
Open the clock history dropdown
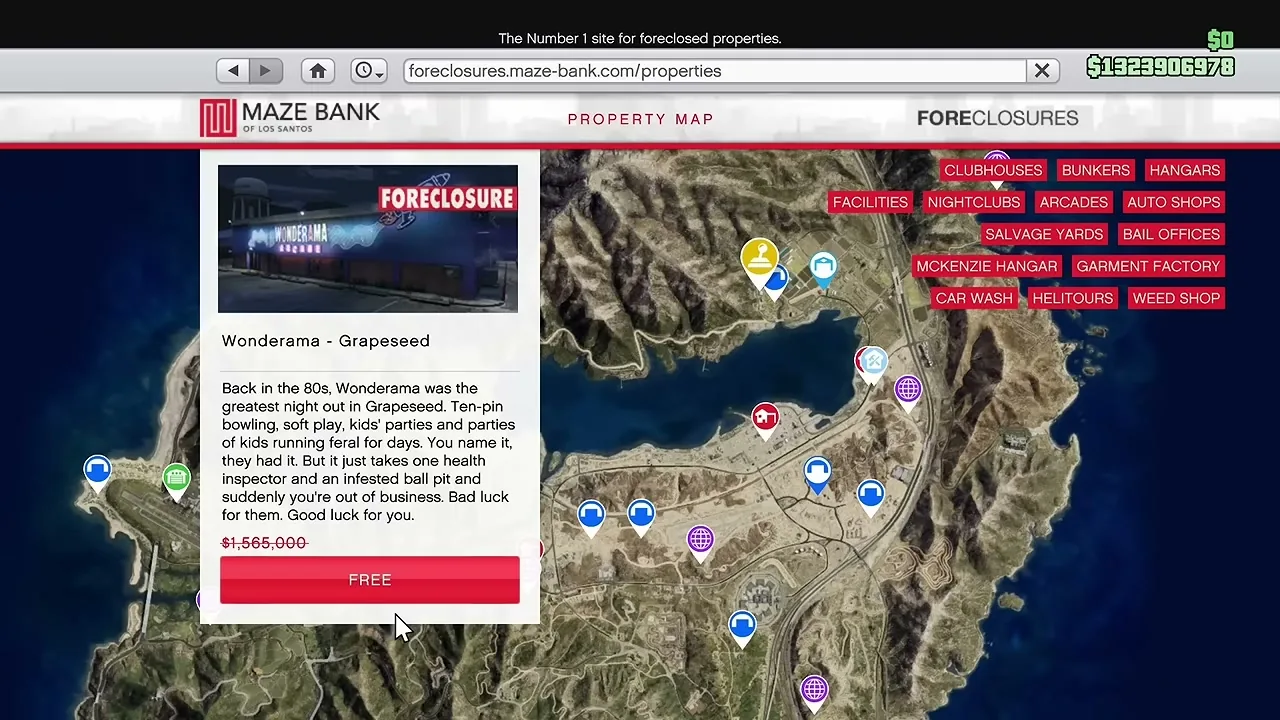(x=369, y=71)
